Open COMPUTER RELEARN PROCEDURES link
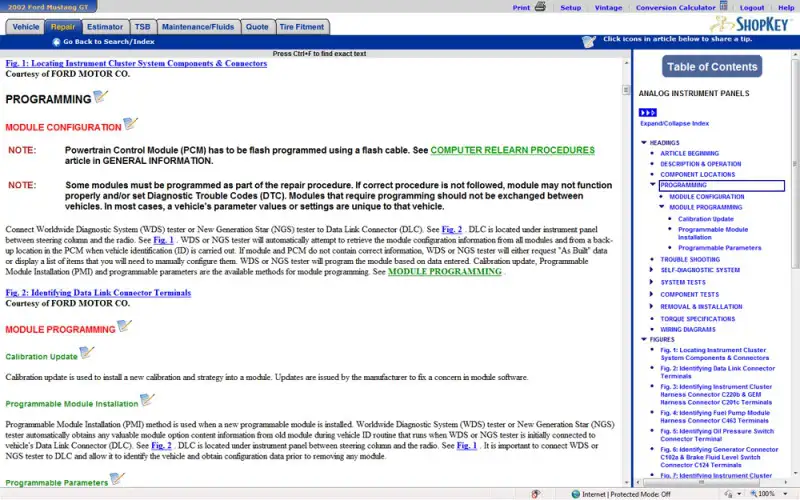 click(512, 150)
